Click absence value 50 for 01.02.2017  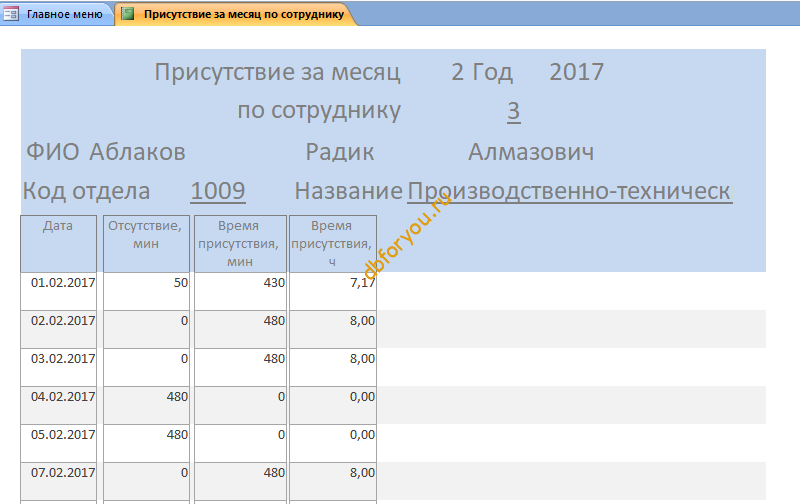(146, 291)
